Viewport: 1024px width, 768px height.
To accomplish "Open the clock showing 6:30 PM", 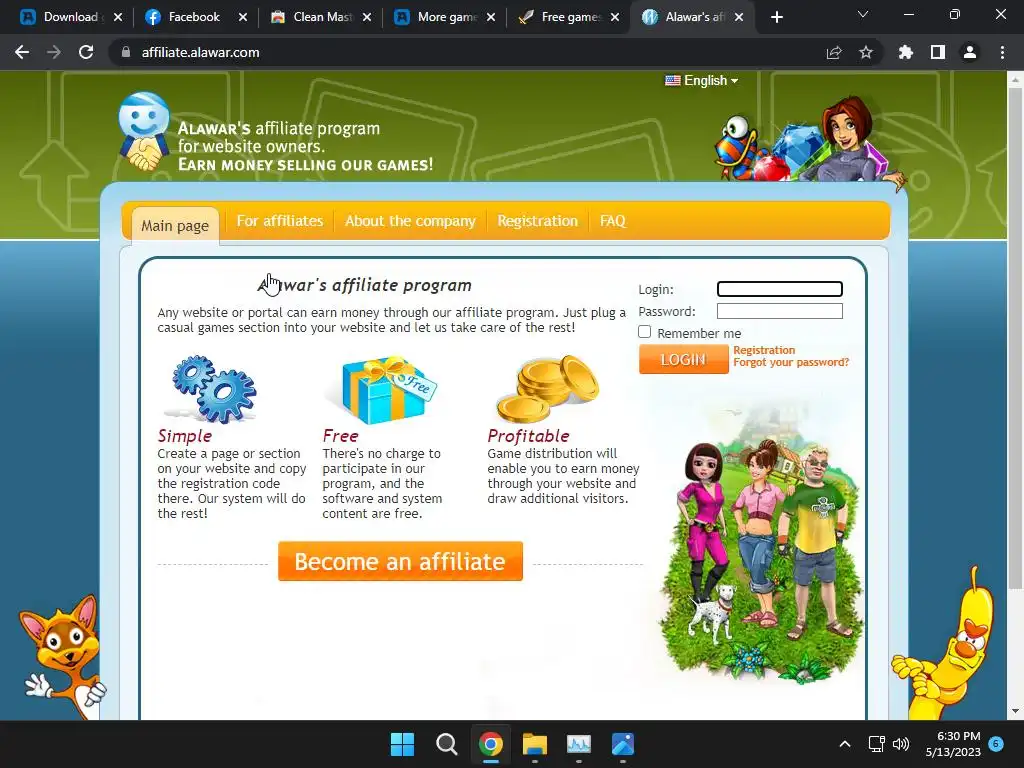I will pyautogui.click(x=953, y=744).
